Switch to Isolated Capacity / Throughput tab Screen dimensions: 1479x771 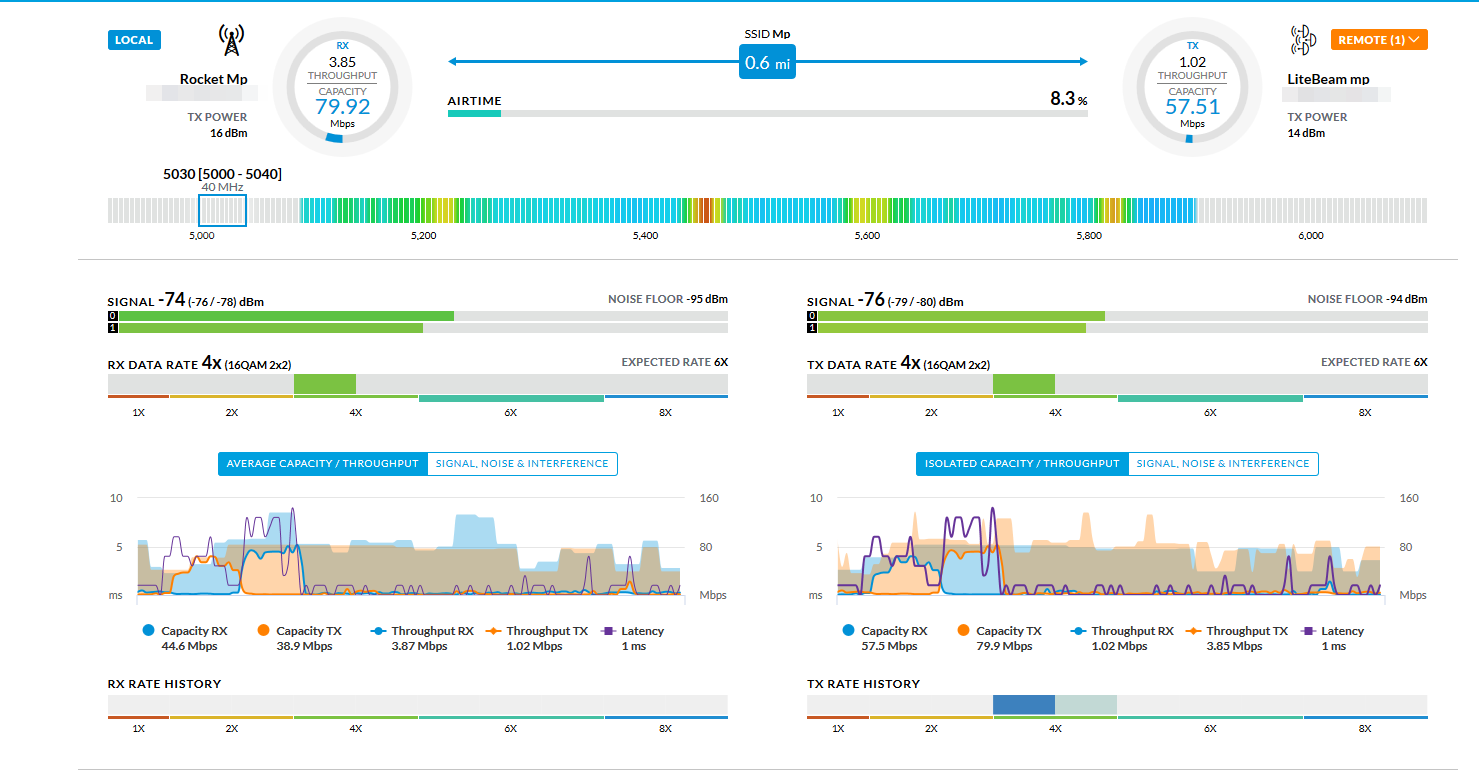click(1022, 464)
